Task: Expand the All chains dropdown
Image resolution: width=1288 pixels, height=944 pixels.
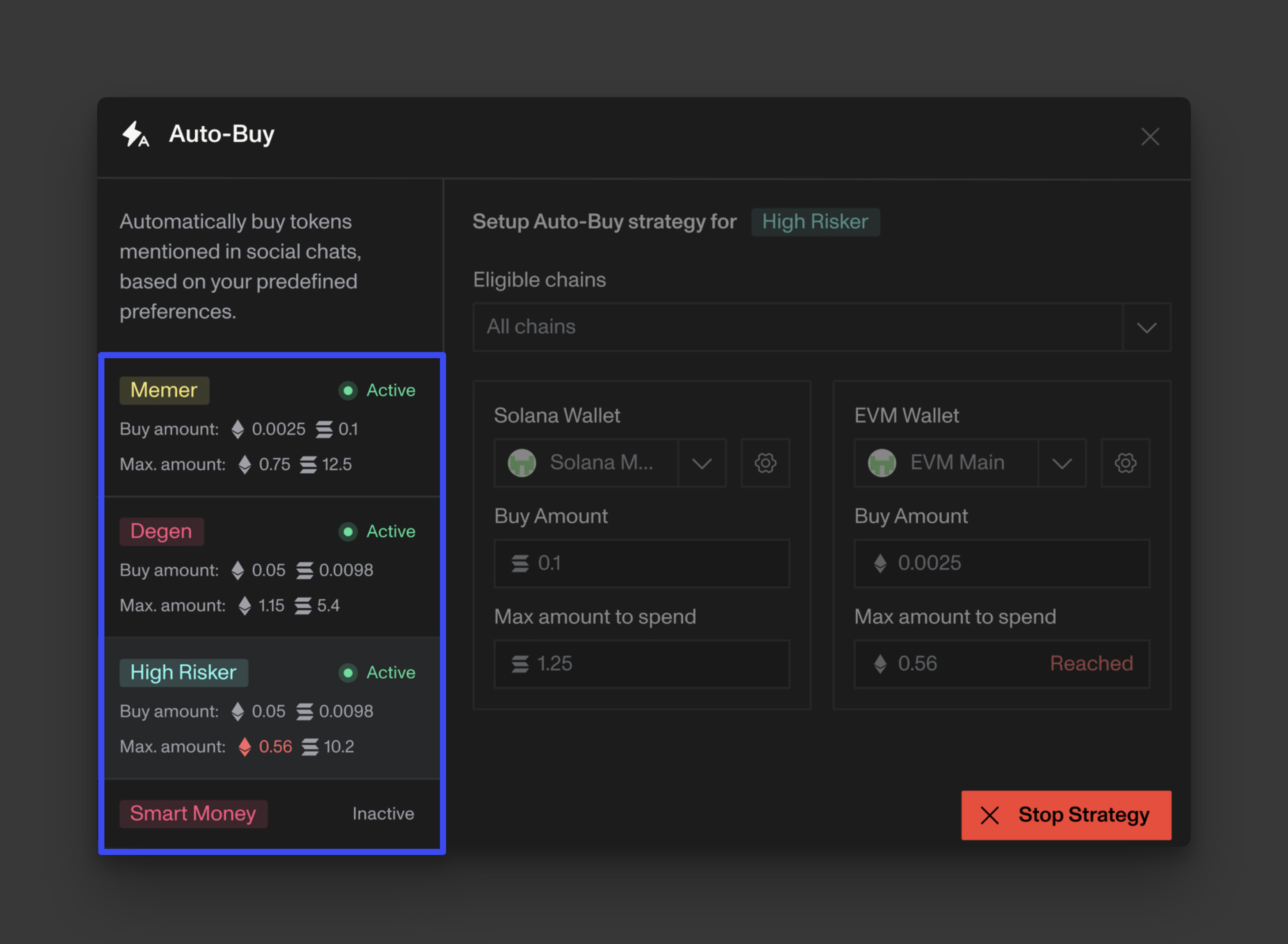Action: (x=1146, y=328)
